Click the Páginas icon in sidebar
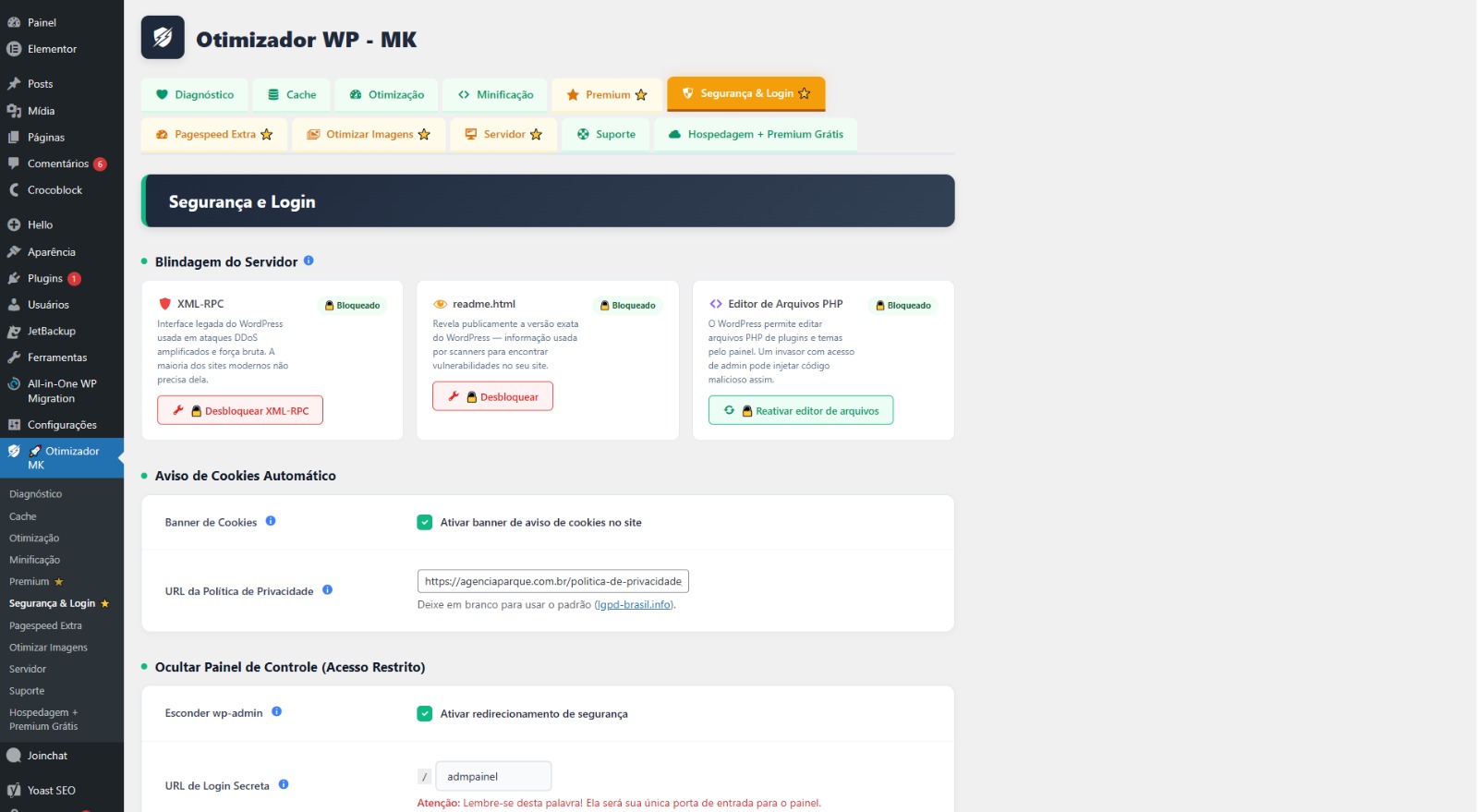 [x=14, y=137]
